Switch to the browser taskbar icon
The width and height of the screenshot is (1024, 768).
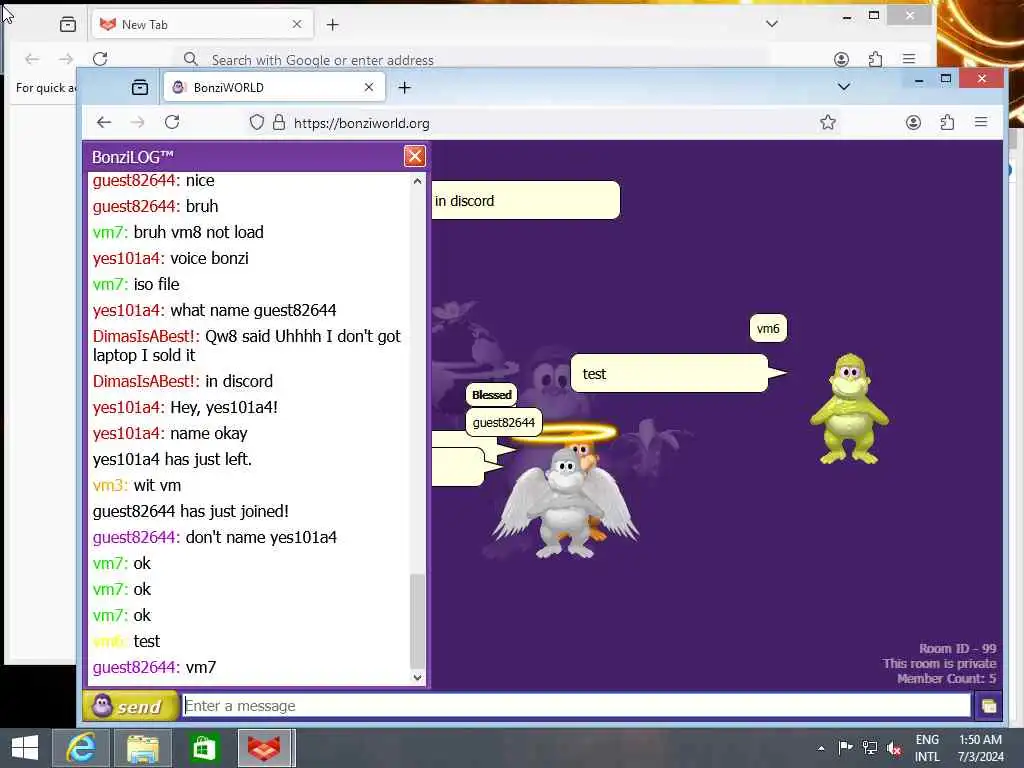(265, 748)
